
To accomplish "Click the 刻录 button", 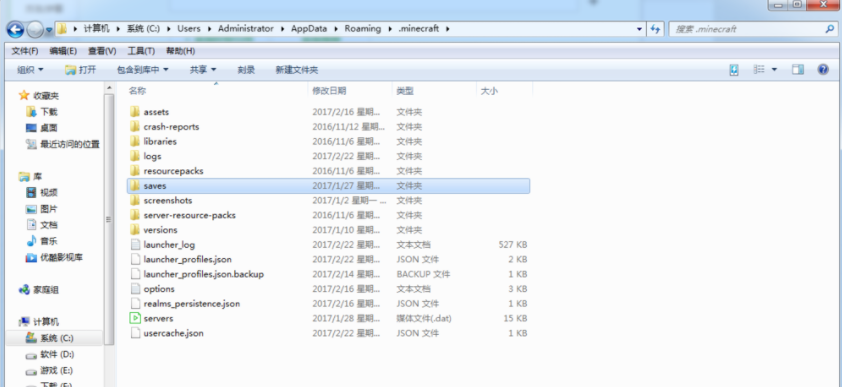I will click(x=246, y=70).
